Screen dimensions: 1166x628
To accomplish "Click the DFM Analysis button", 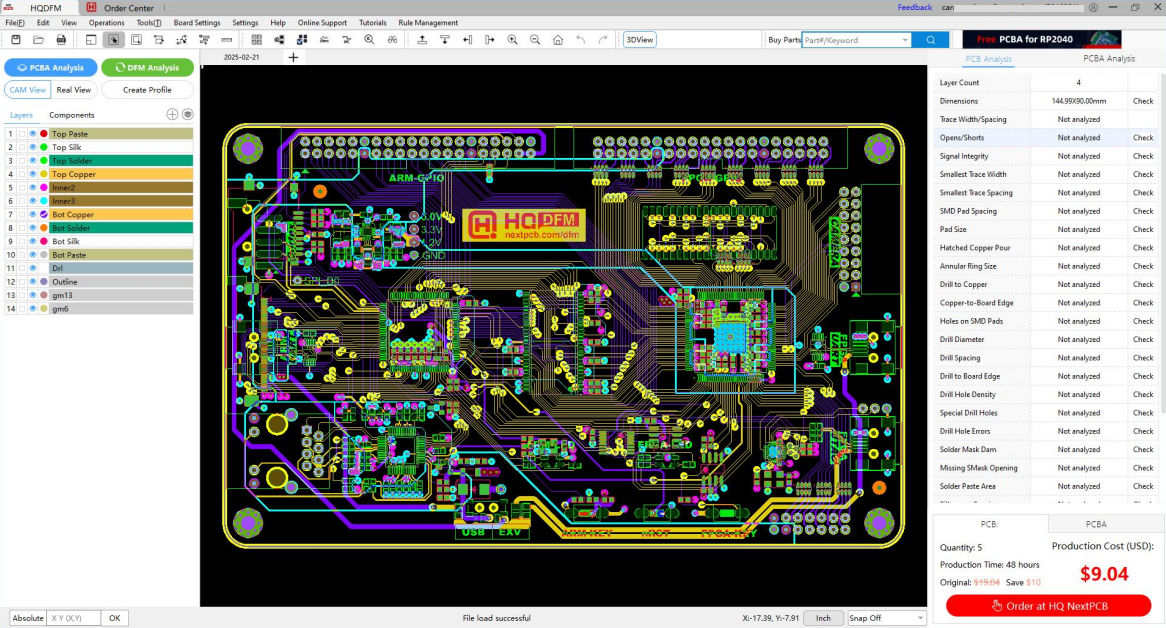I will coord(147,68).
